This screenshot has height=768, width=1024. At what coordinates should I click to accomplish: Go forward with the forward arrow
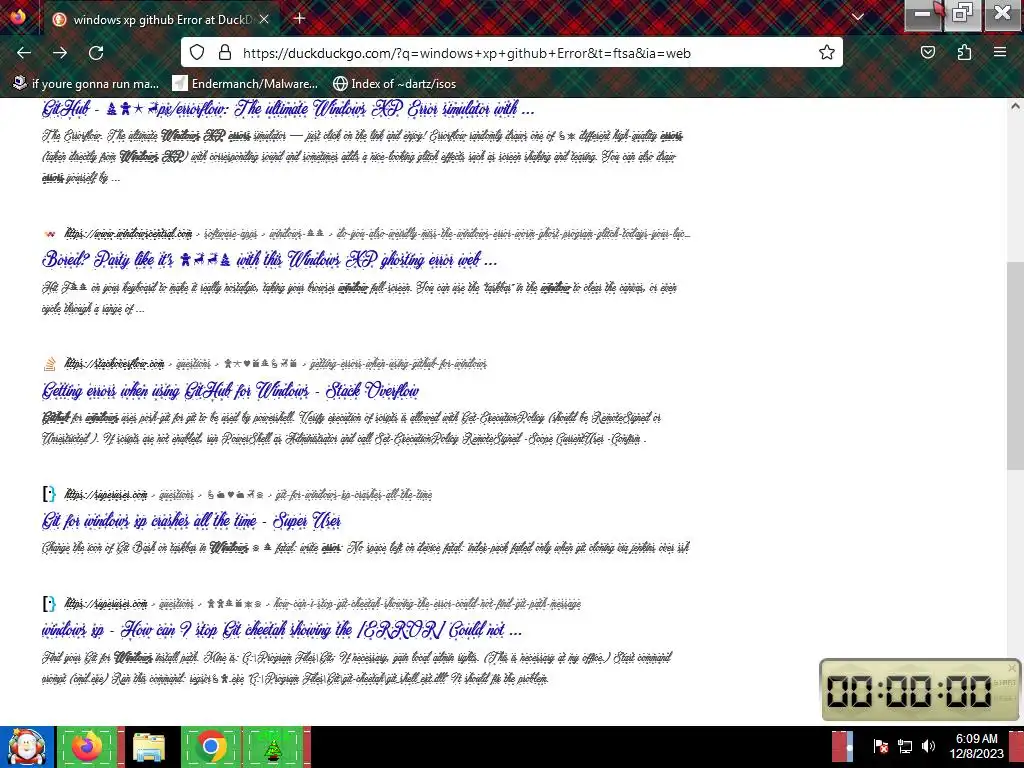pos(60,53)
